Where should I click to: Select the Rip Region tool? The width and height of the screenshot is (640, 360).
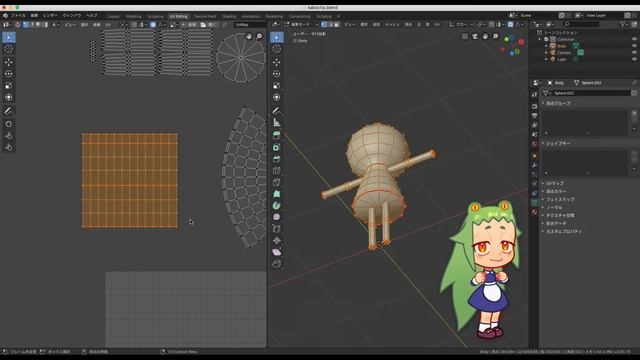277,264
